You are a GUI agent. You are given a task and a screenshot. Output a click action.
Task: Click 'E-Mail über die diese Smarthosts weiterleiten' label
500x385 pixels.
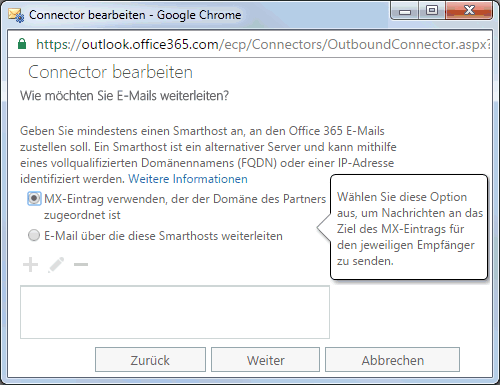coord(163,236)
